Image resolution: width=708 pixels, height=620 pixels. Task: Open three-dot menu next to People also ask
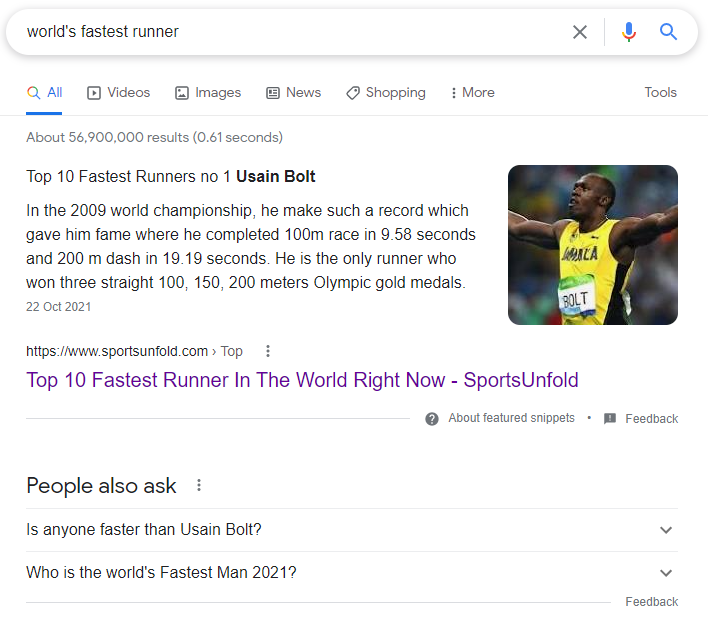pos(199,486)
